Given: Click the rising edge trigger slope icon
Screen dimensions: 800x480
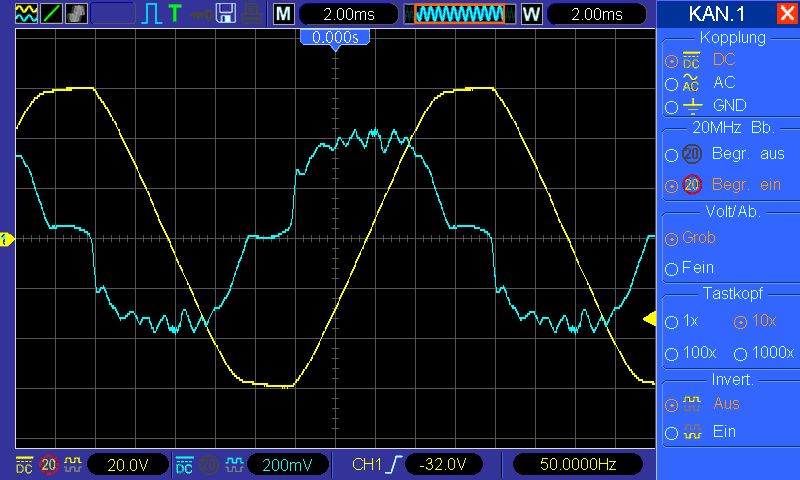Looking at the screenshot, I should click(x=395, y=464).
